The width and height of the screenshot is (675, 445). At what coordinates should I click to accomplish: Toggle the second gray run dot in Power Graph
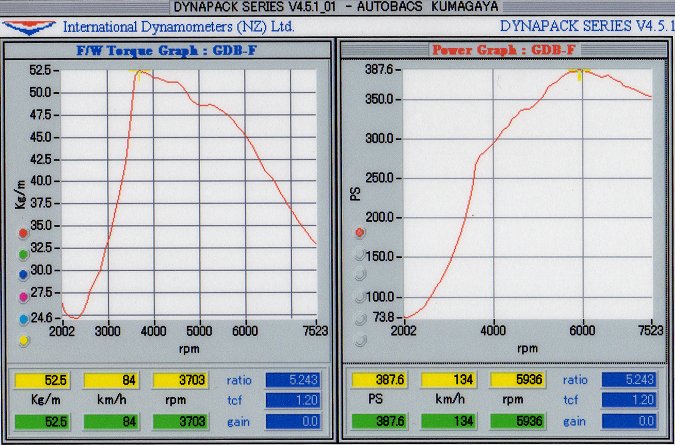(x=360, y=274)
